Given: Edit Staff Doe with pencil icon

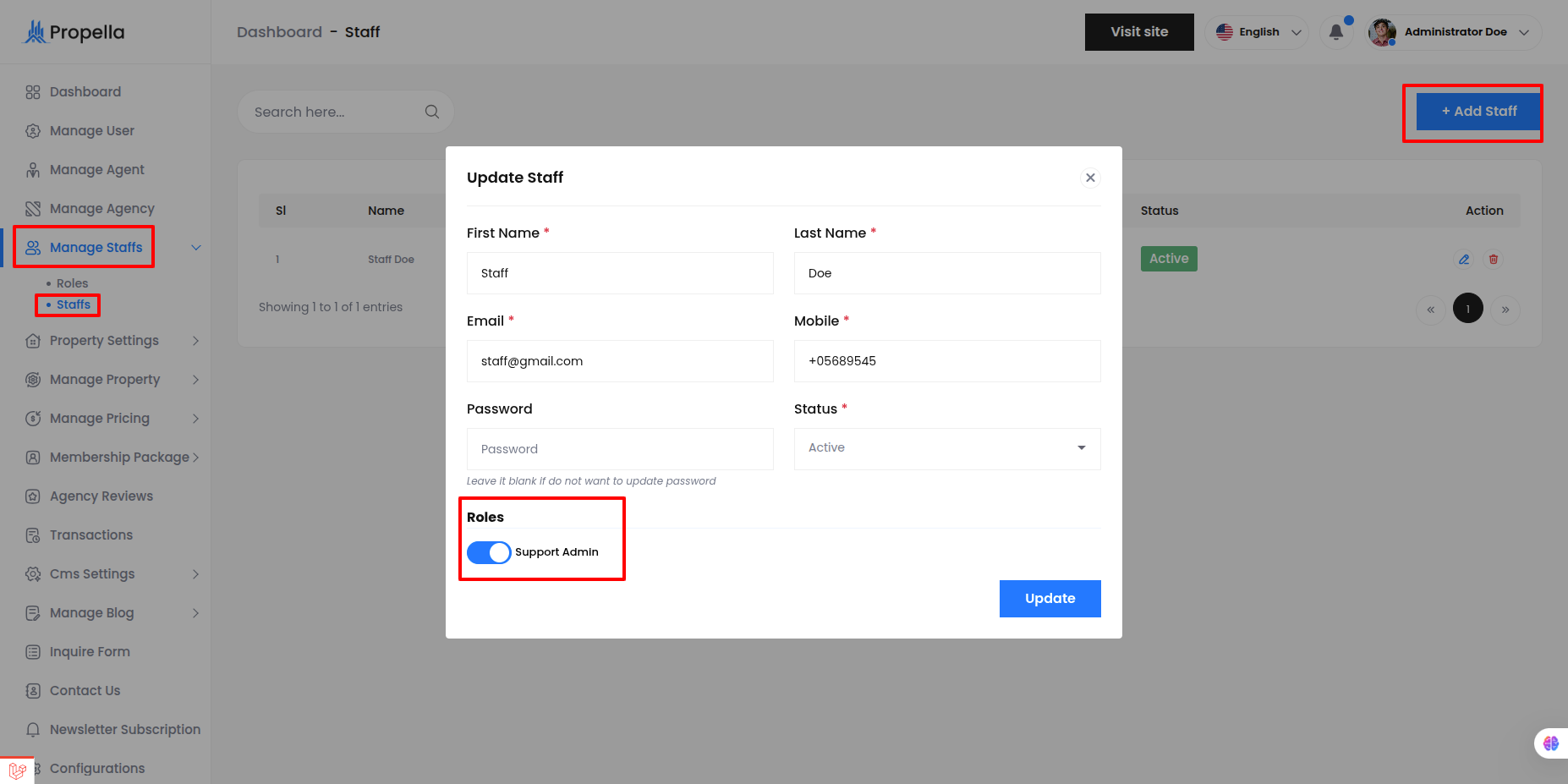Looking at the screenshot, I should click(1464, 260).
